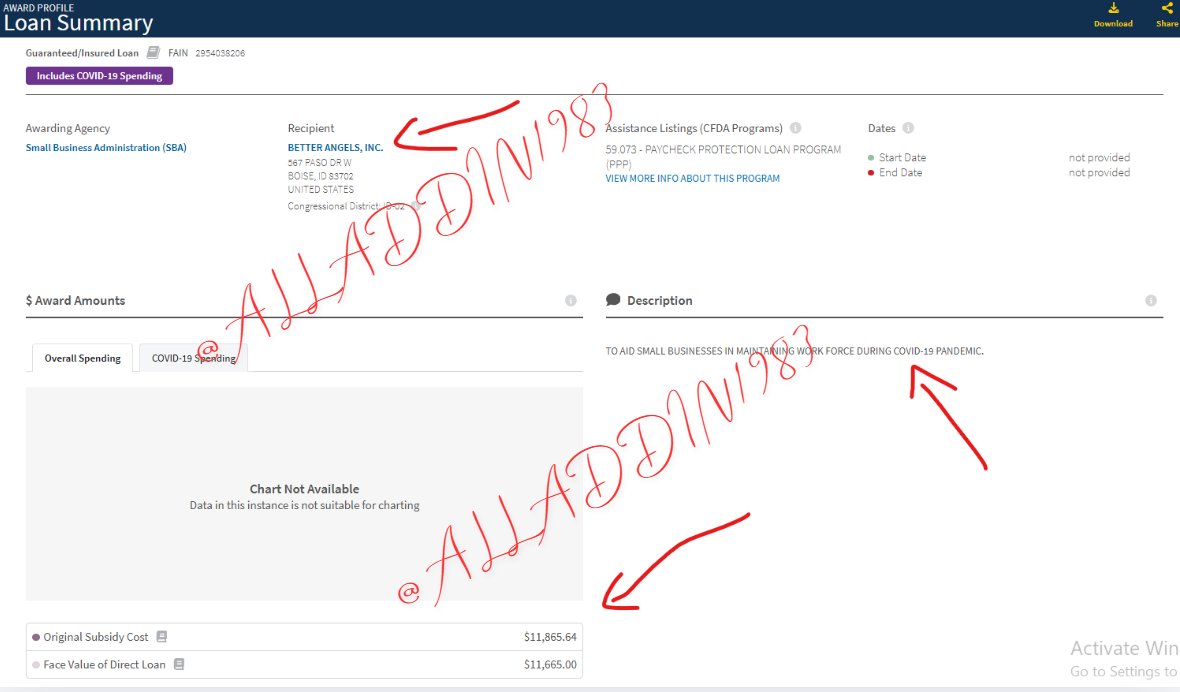Click the FAIN number 2954038206
This screenshot has height=692, width=1180.
220,53
